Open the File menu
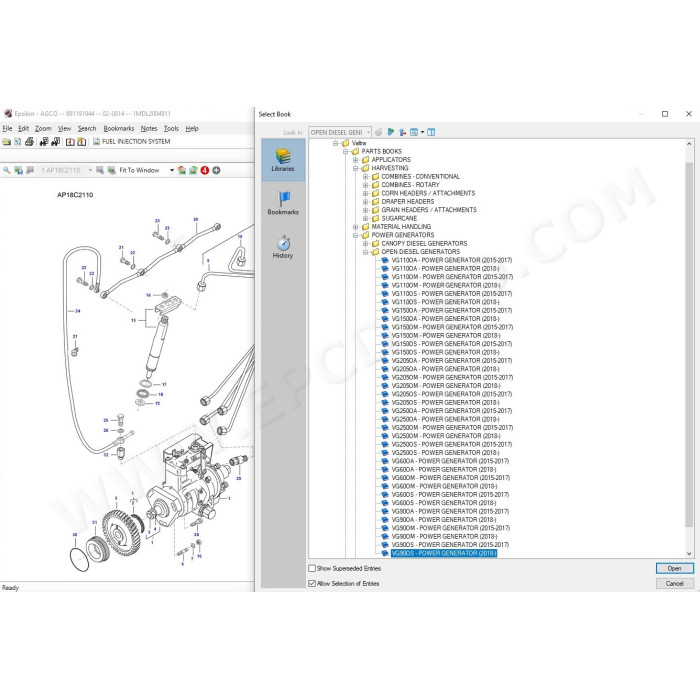The width and height of the screenshot is (700, 700). click(x=7, y=129)
